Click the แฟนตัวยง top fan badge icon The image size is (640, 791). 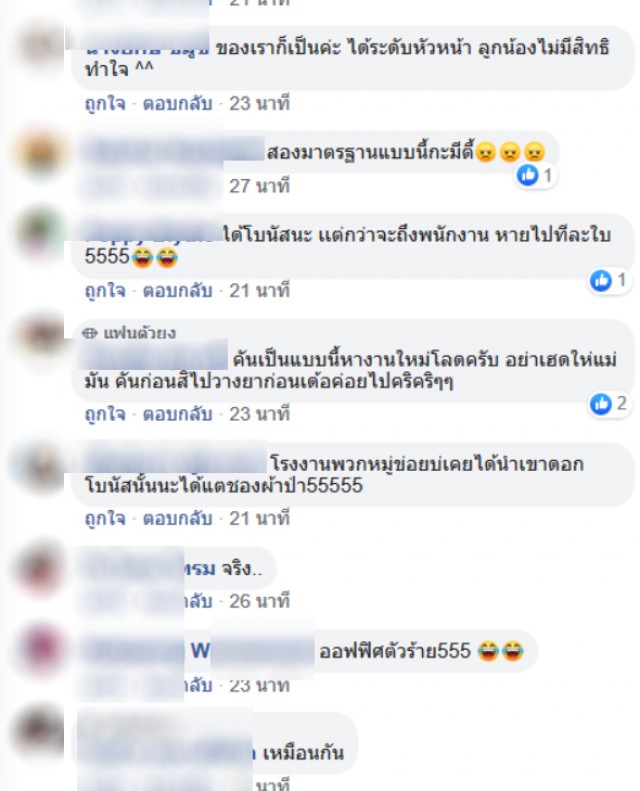[x=90, y=333]
